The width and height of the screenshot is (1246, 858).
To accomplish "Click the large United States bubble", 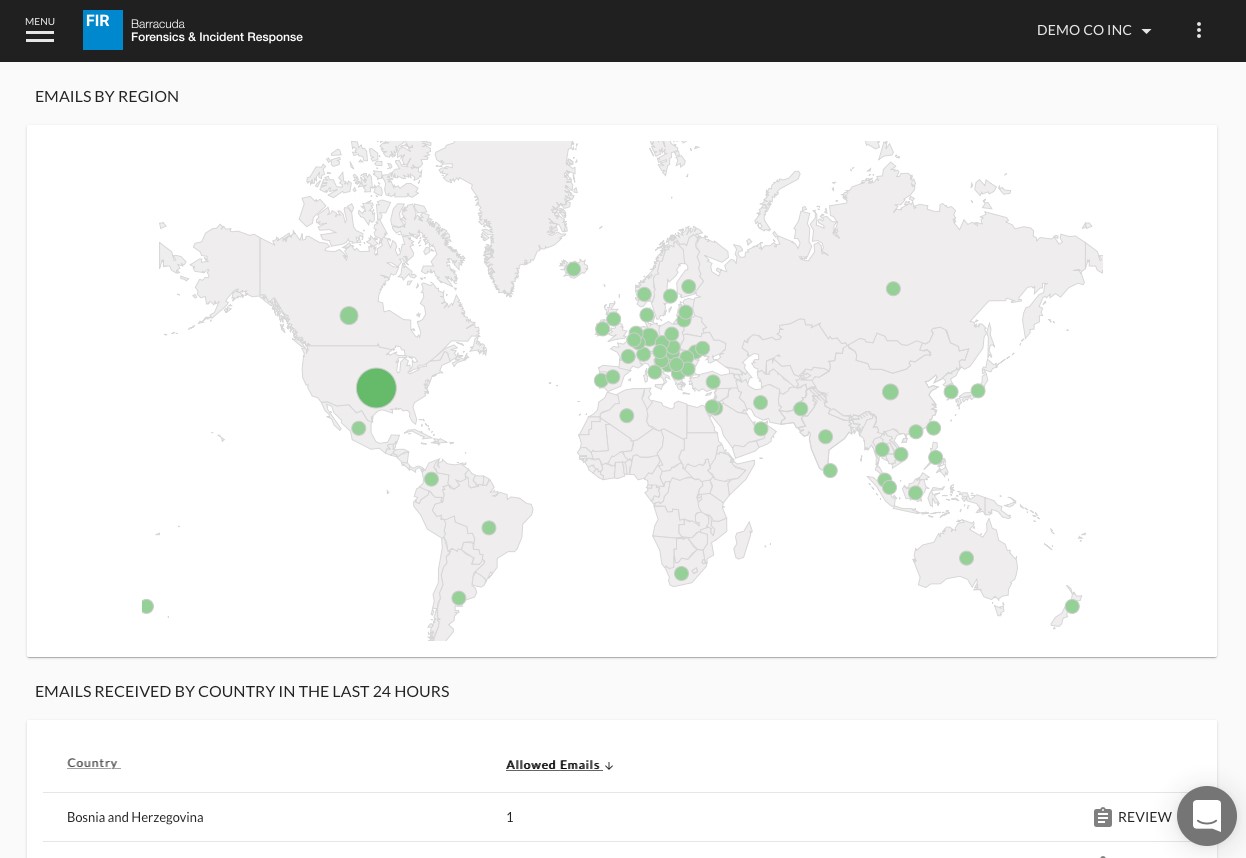I will click(x=376, y=388).
